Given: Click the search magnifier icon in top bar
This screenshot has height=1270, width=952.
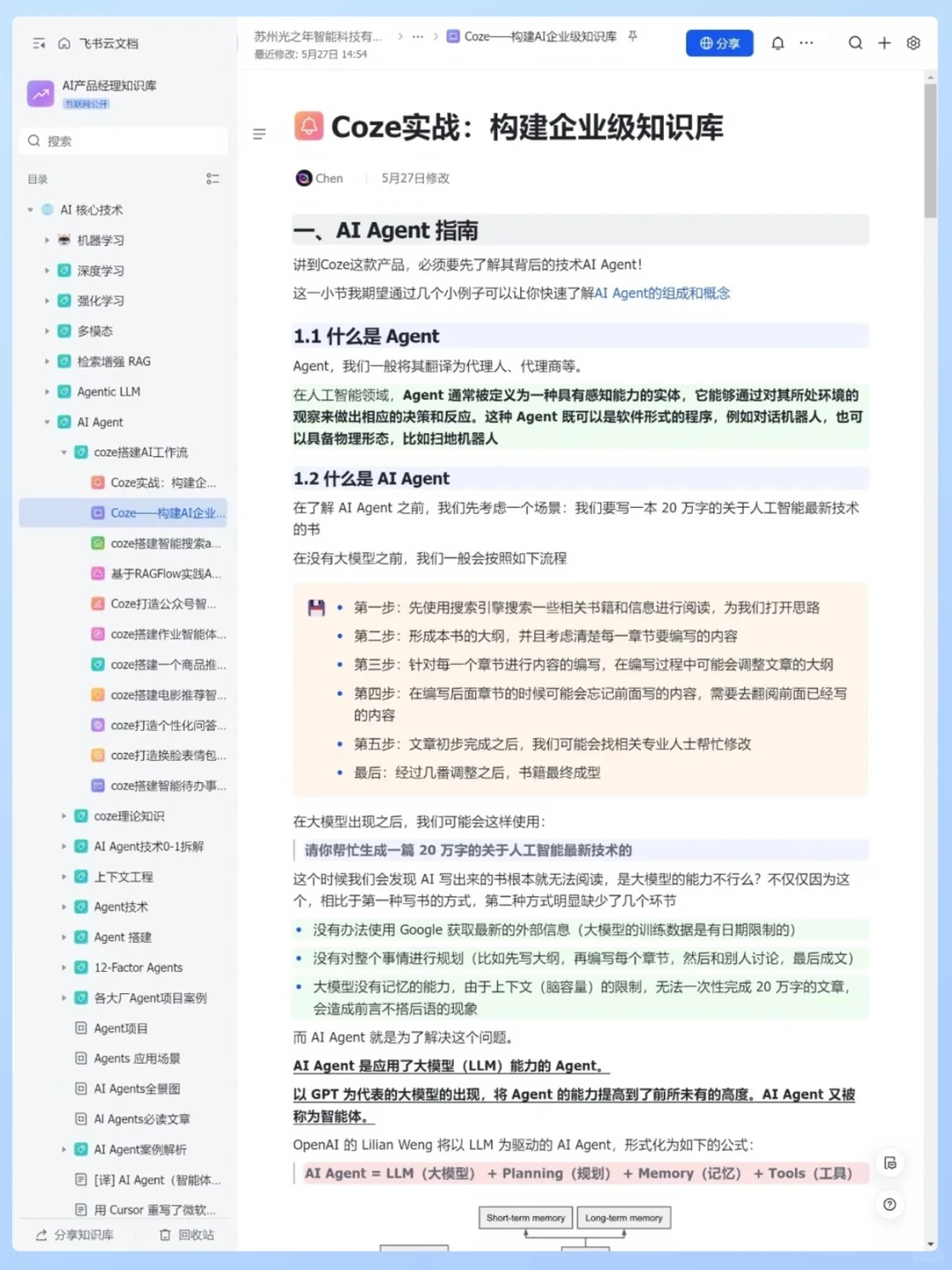Looking at the screenshot, I should (x=855, y=43).
